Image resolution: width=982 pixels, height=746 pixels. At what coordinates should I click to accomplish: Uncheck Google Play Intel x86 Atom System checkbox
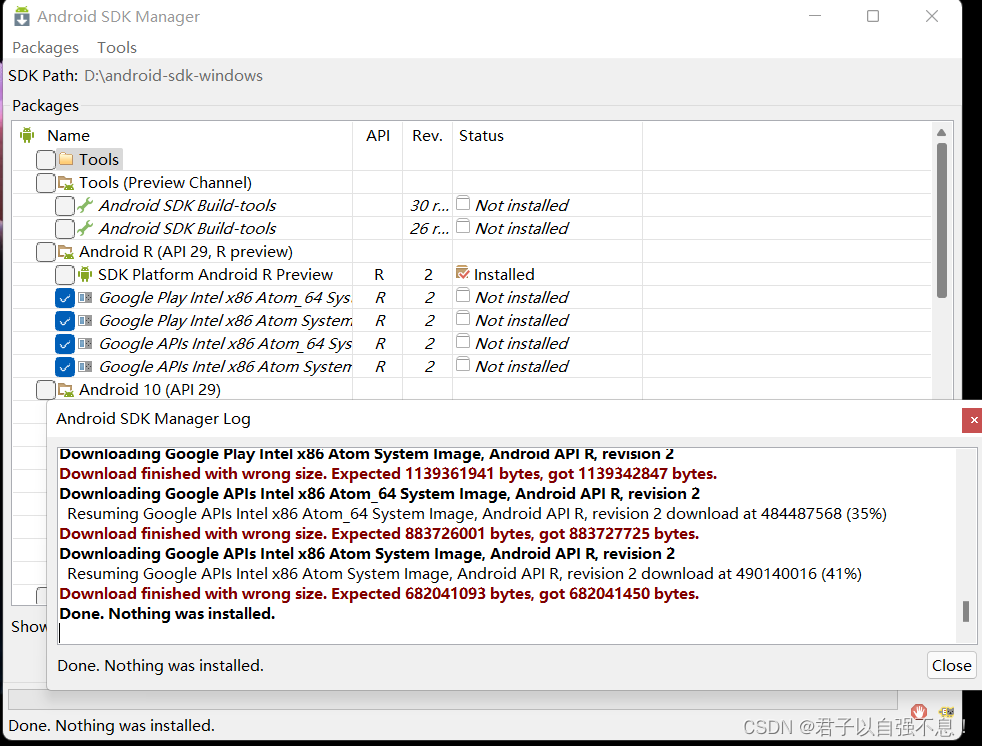[x=65, y=321]
